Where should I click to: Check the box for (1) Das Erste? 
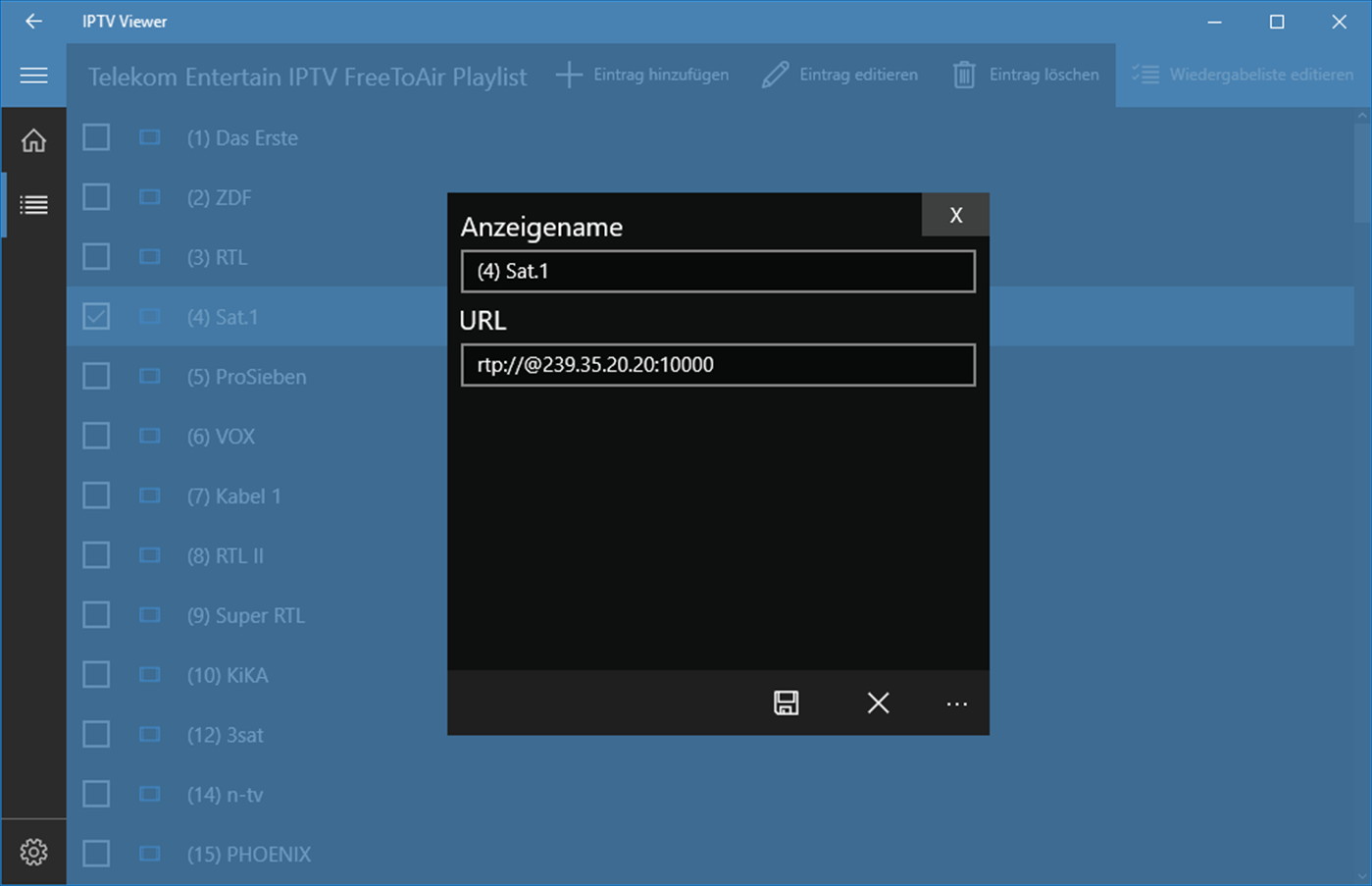tap(96, 137)
